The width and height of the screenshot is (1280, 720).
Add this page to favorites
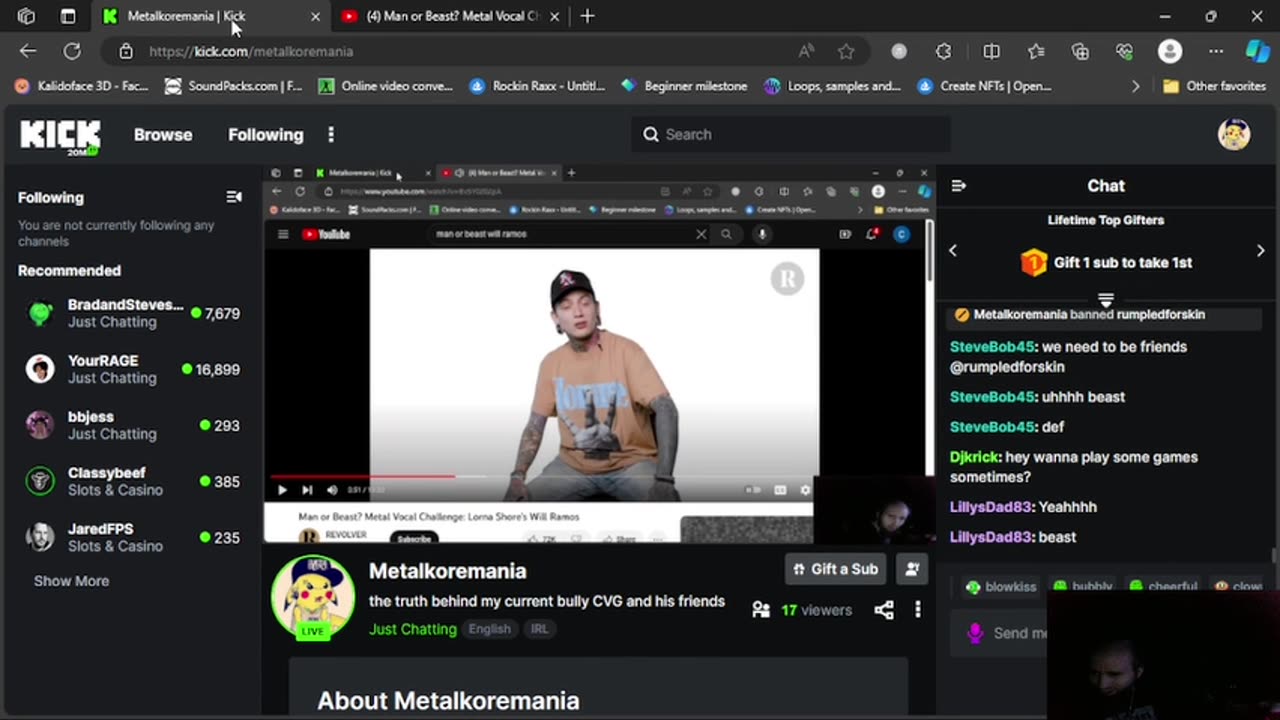[846, 51]
